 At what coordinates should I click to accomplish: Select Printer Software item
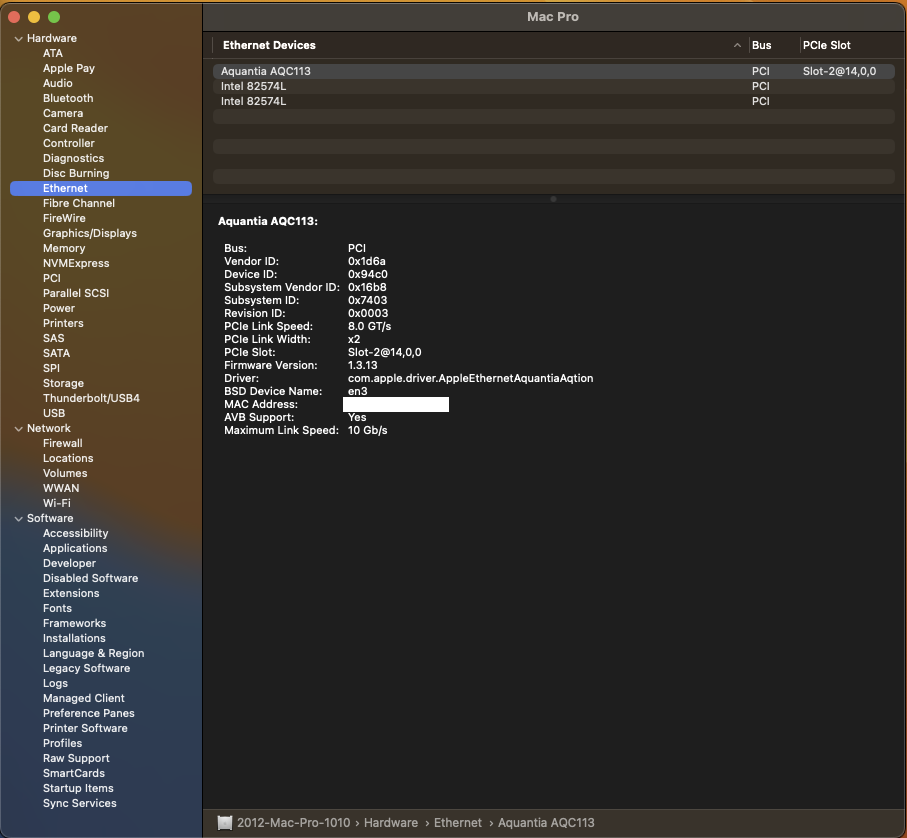[85, 729]
